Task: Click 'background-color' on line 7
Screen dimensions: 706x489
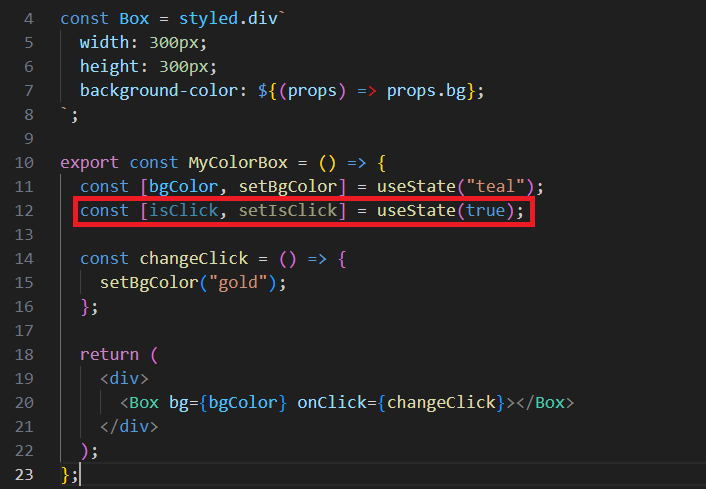Action: [159, 91]
